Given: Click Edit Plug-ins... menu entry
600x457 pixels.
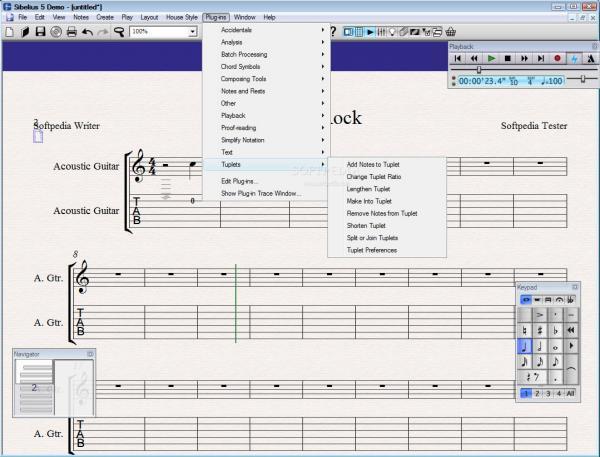Looking at the screenshot, I should (239, 180).
